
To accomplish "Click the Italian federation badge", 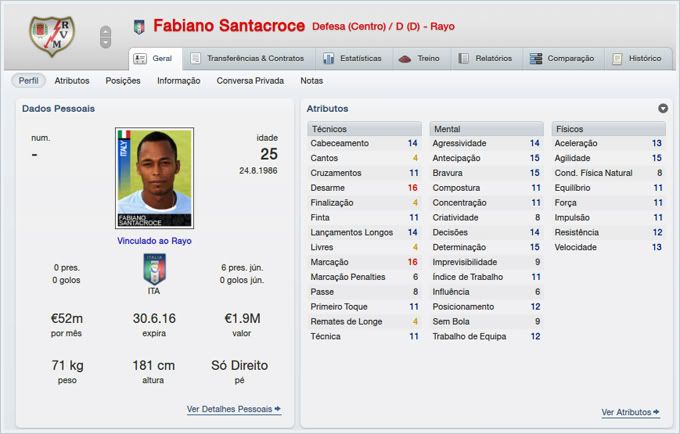I will (x=155, y=269).
